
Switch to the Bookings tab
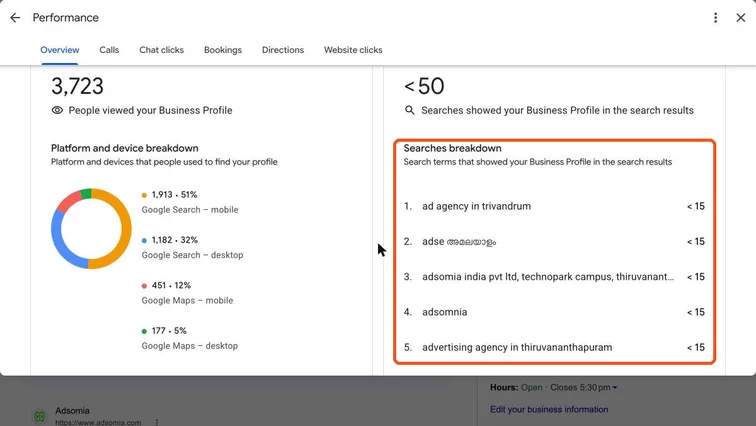223,50
